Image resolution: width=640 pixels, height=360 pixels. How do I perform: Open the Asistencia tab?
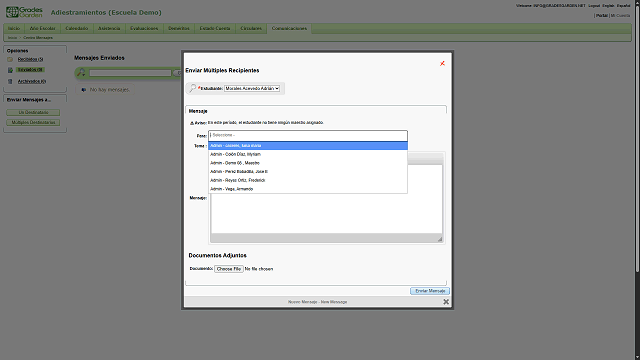[109, 28]
